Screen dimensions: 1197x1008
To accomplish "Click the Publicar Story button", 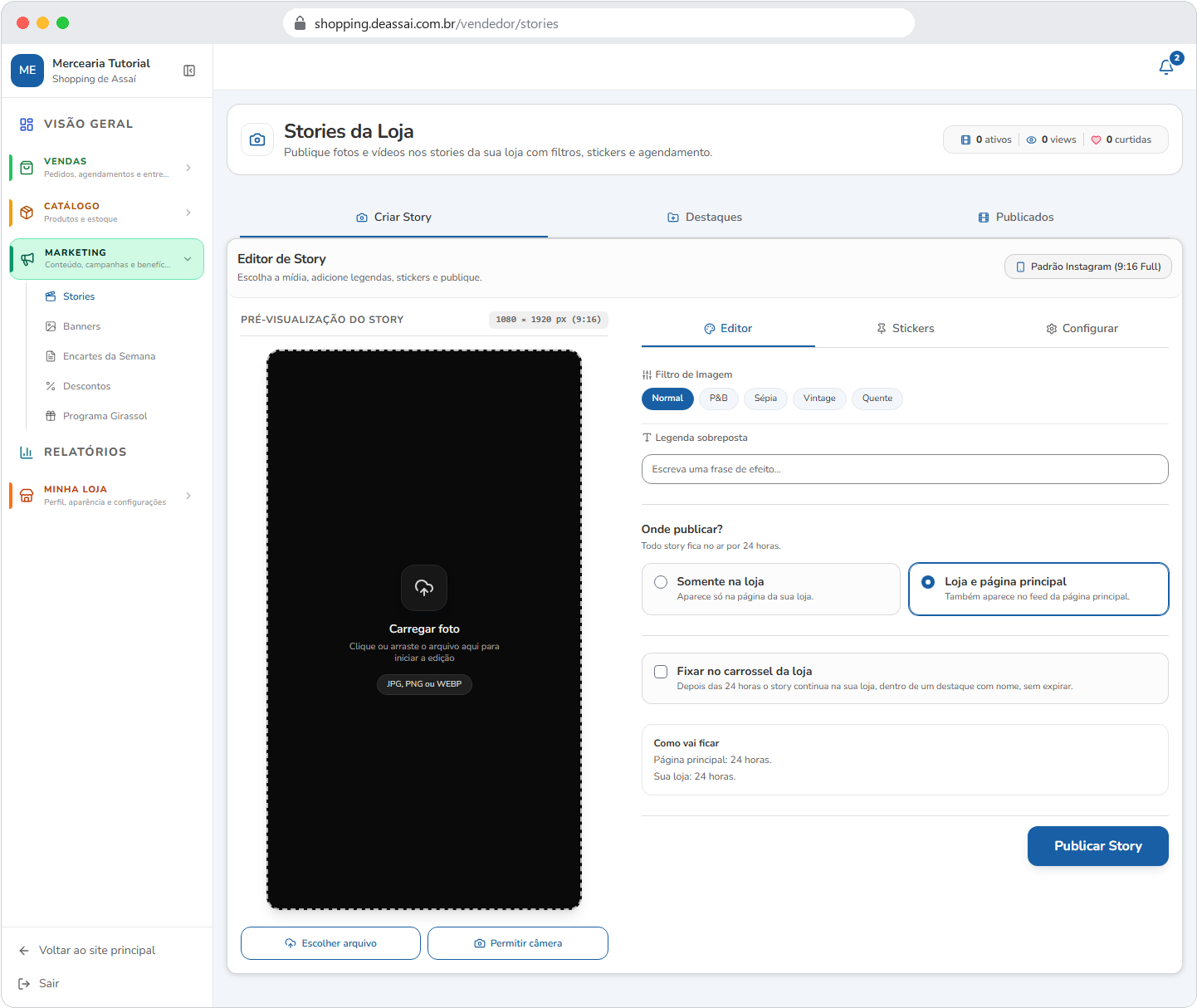I will 1098,846.
